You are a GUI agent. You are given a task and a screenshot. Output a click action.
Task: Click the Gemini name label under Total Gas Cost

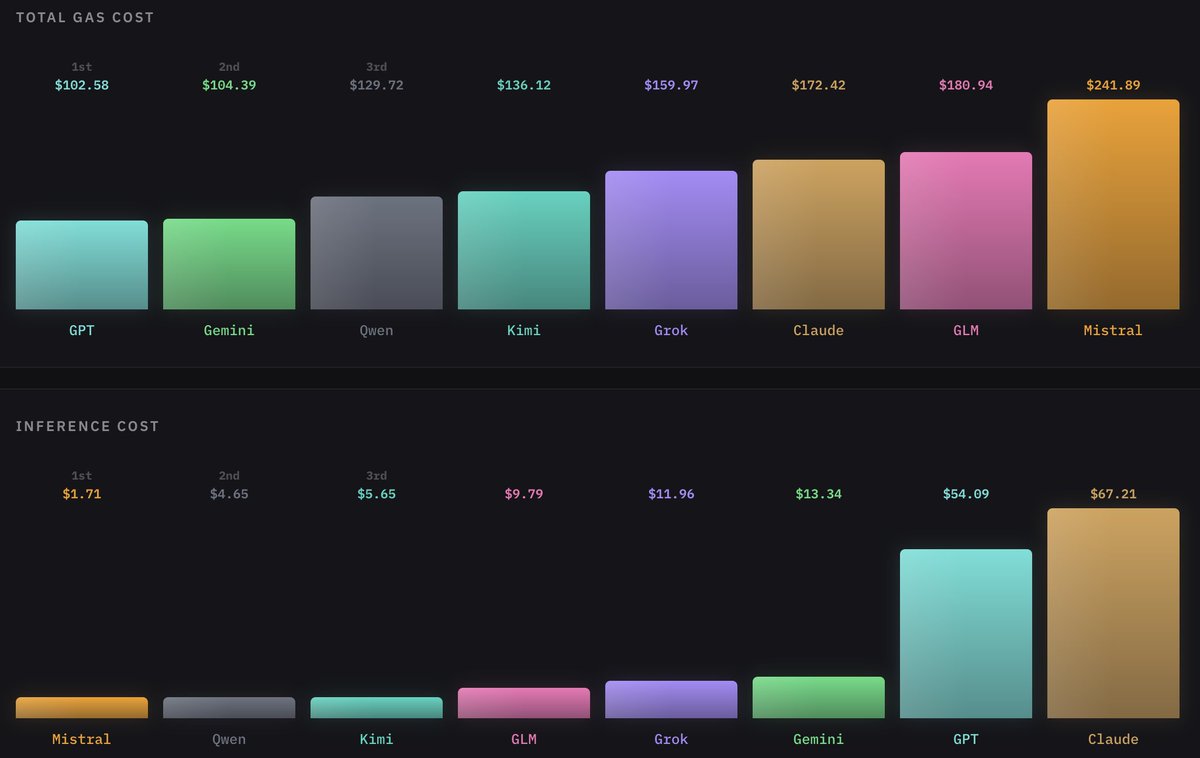pyautogui.click(x=229, y=330)
